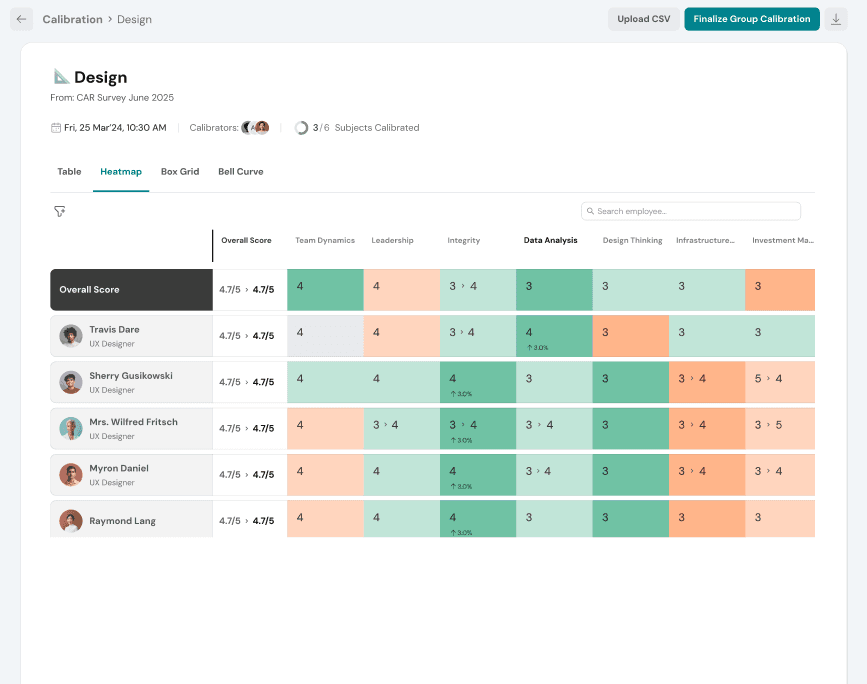Open the Box Grid tab

(x=180, y=171)
